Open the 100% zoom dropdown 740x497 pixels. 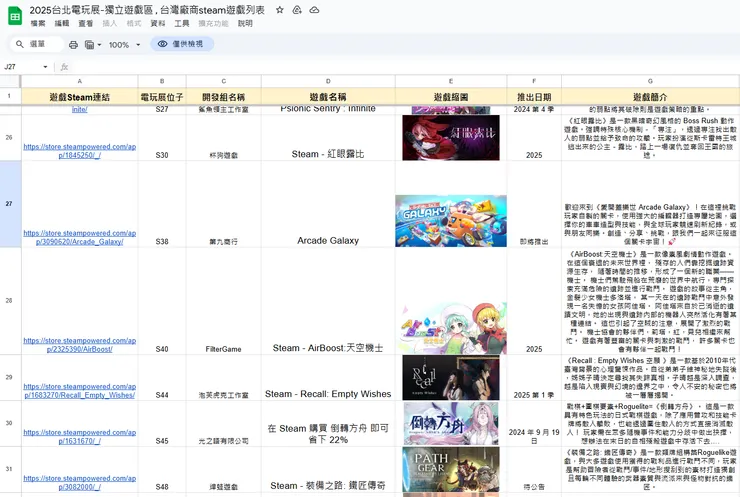125,45
